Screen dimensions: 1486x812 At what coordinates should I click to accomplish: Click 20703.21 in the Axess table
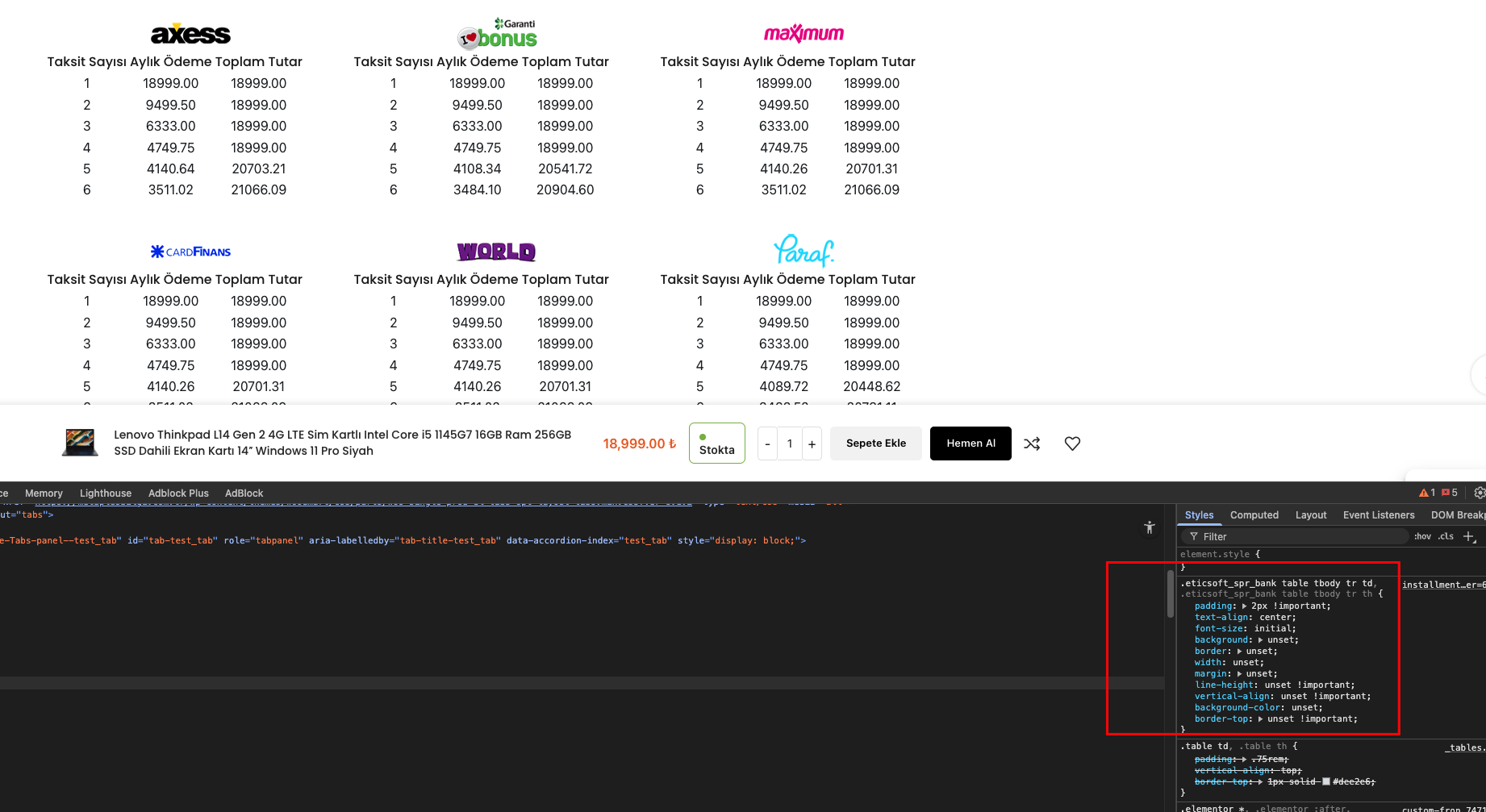pos(259,169)
